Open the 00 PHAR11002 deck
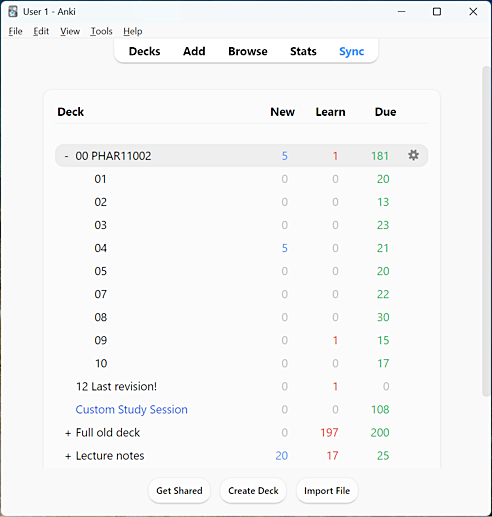 [113, 156]
